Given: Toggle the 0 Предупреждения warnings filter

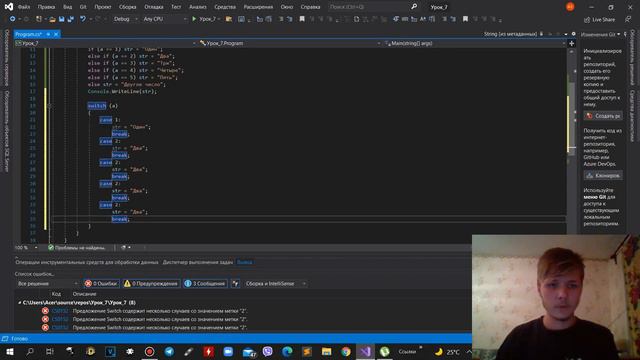Looking at the screenshot, I should click(x=151, y=283).
